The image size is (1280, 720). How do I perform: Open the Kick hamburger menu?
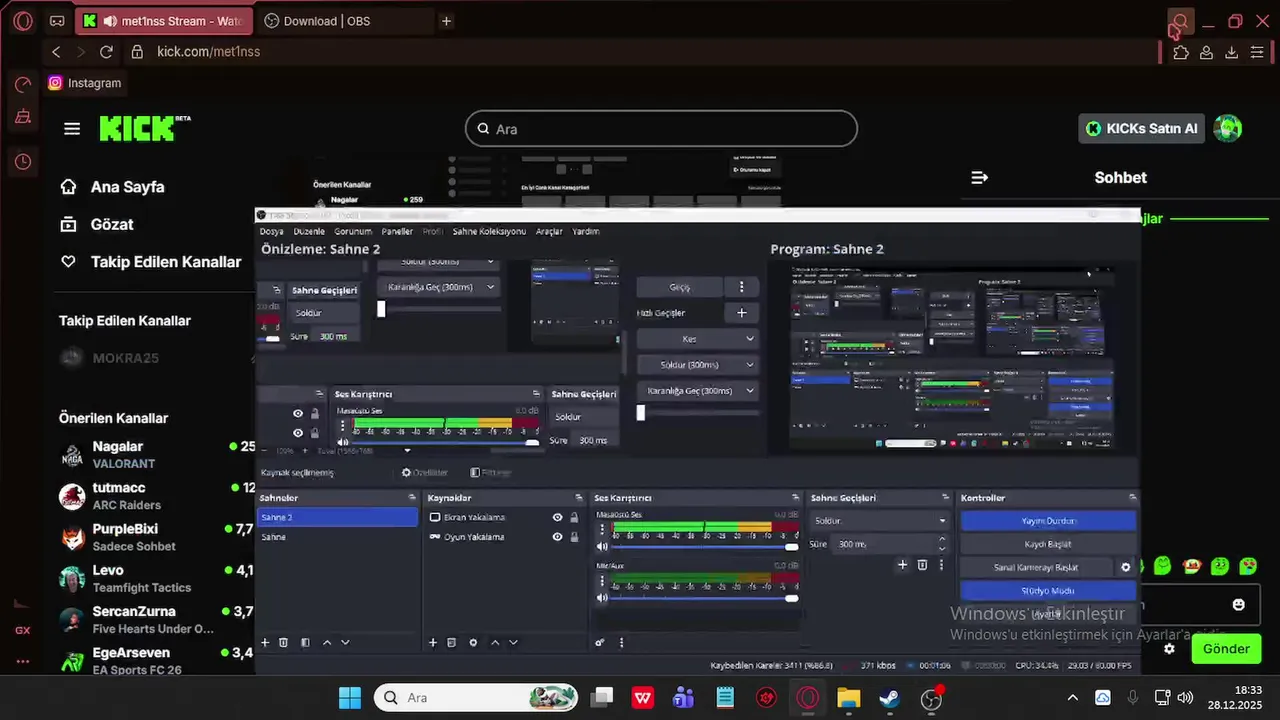pos(72,128)
